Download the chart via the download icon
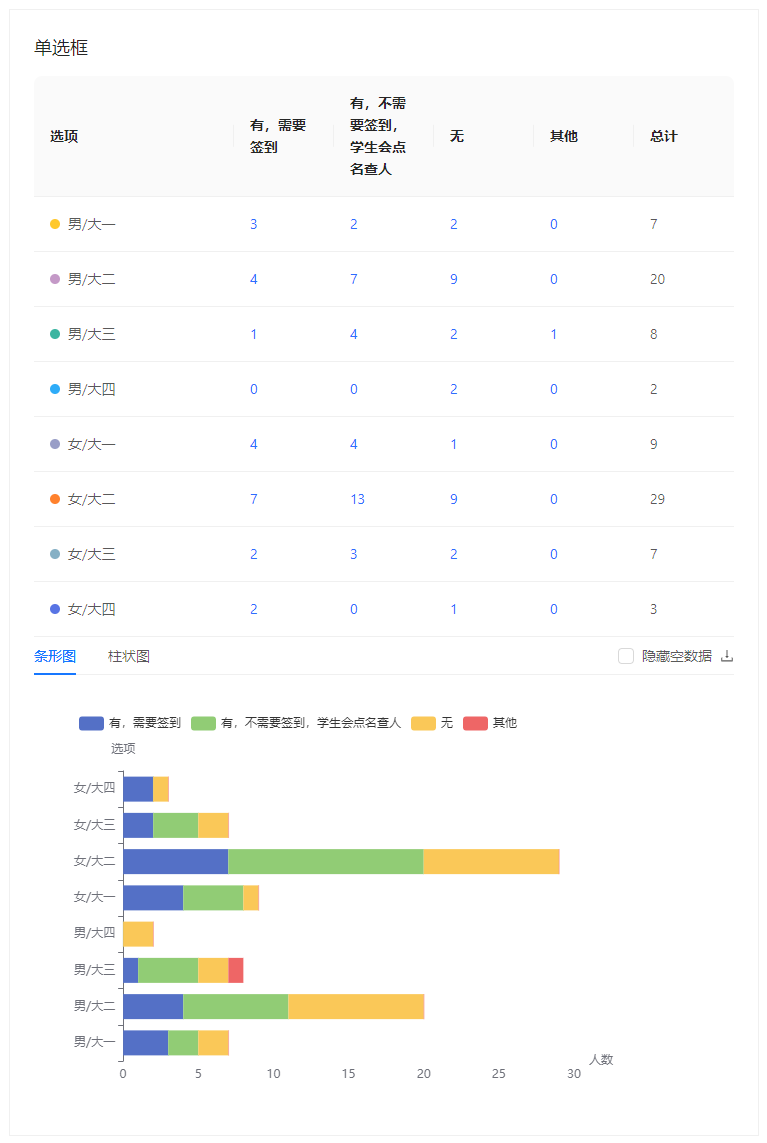The height and width of the screenshot is (1143, 767). tap(726, 656)
